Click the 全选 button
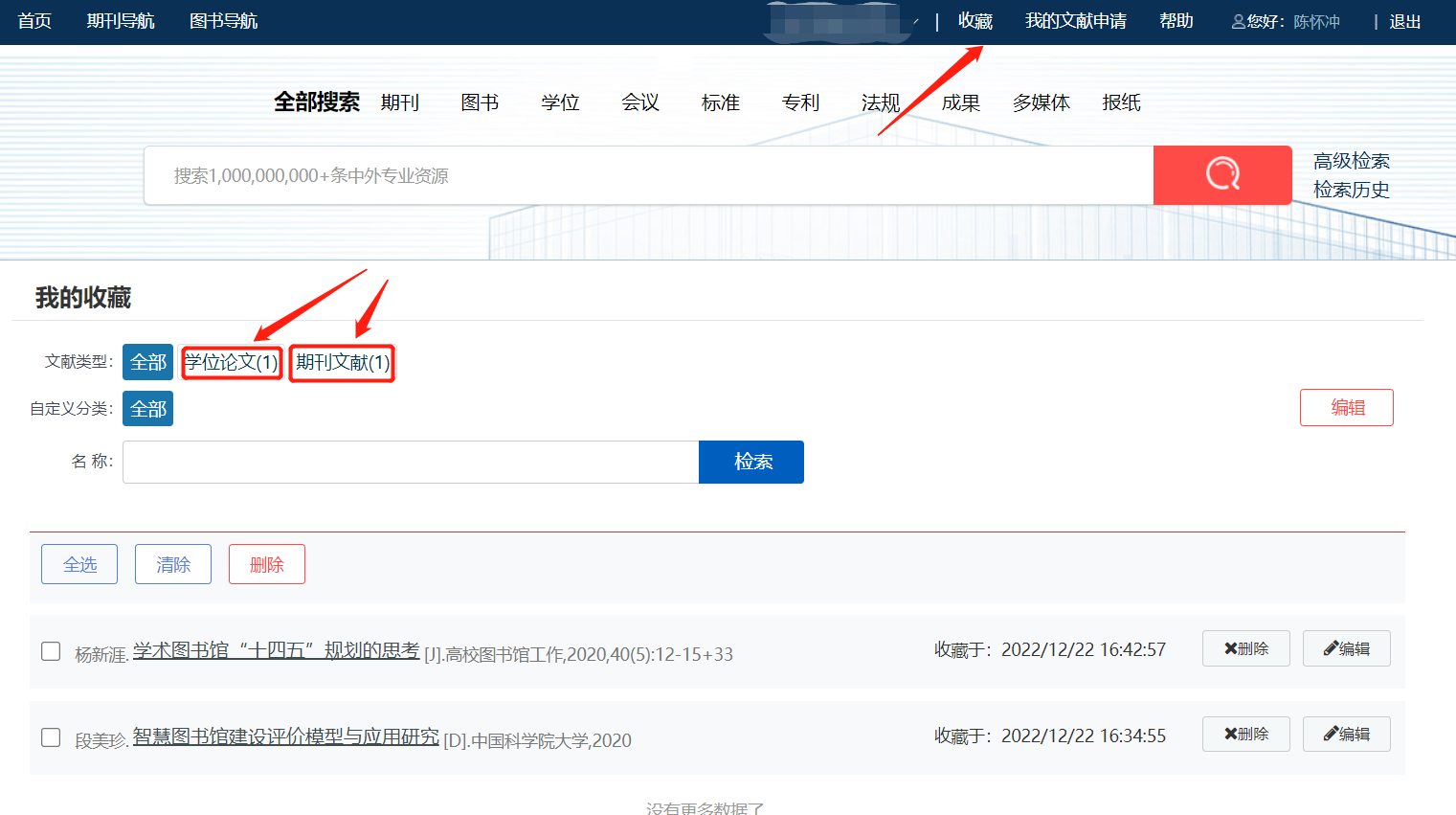1456x815 pixels. point(79,564)
